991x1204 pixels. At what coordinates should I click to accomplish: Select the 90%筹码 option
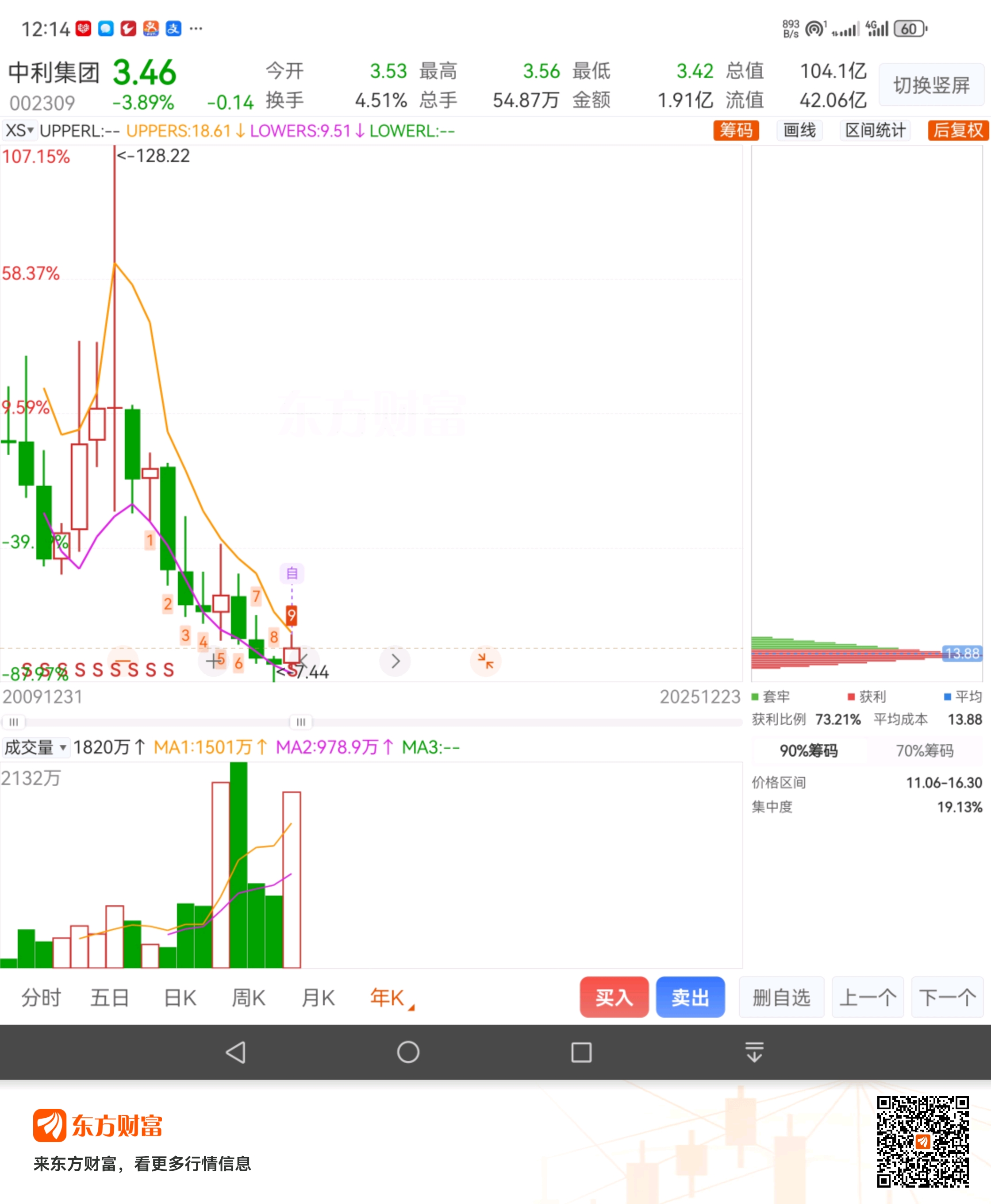tap(808, 750)
